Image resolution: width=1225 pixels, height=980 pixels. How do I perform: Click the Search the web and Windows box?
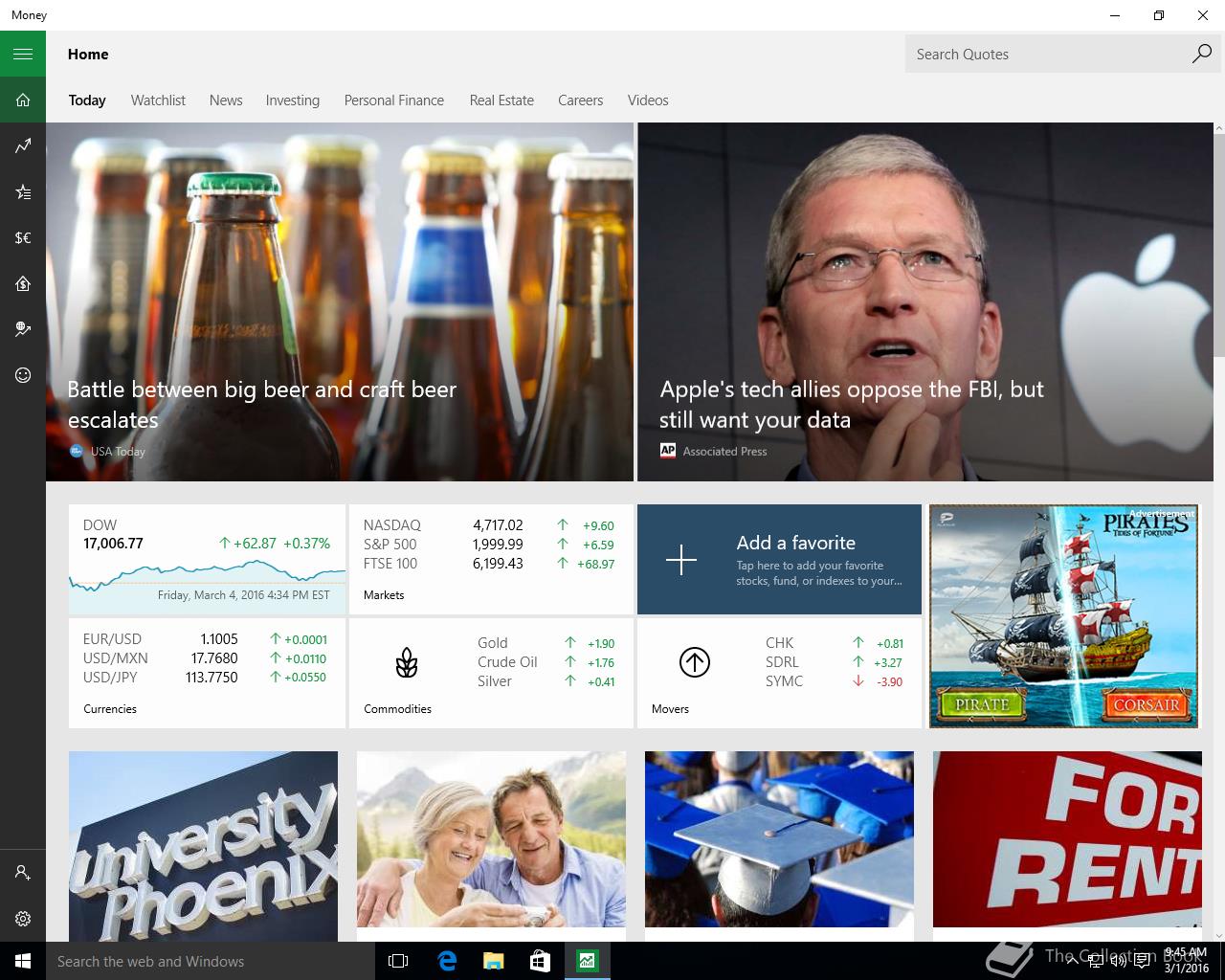coord(211,961)
